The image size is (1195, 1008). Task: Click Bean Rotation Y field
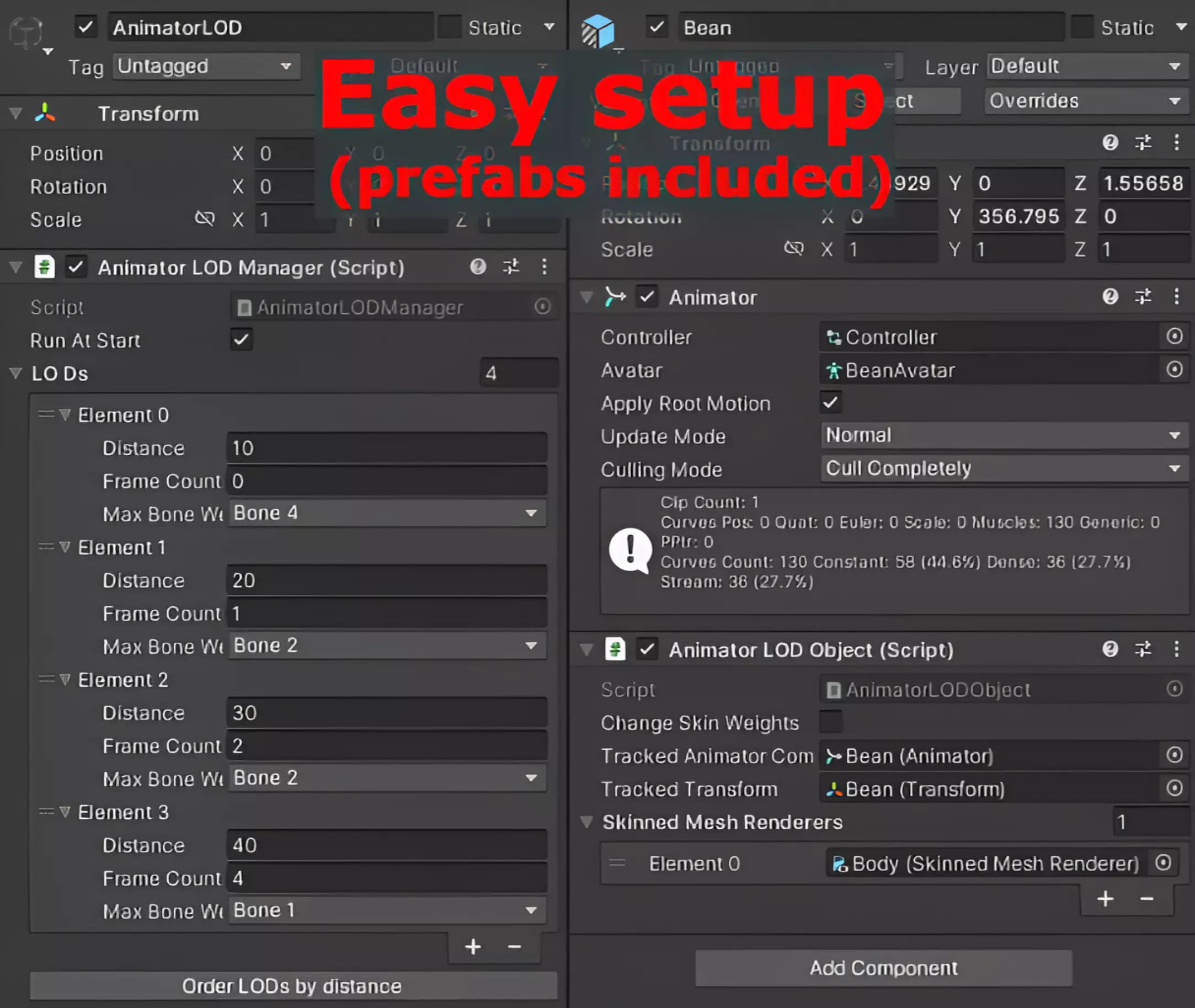pyautogui.click(x=1018, y=216)
